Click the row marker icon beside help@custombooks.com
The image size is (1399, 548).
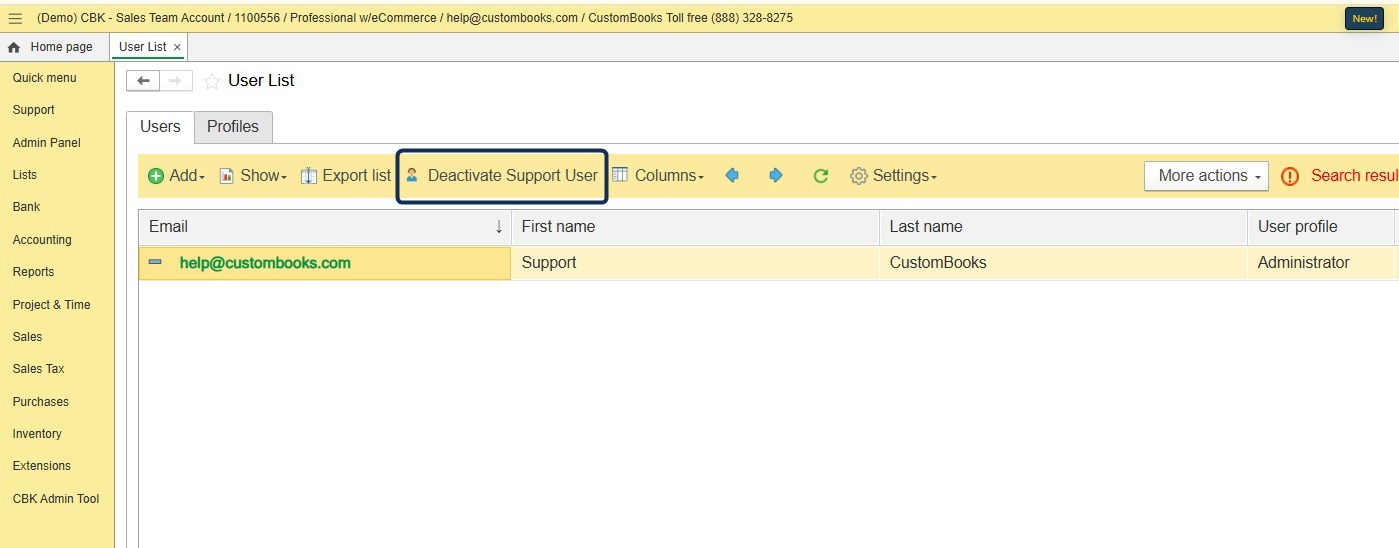155,262
